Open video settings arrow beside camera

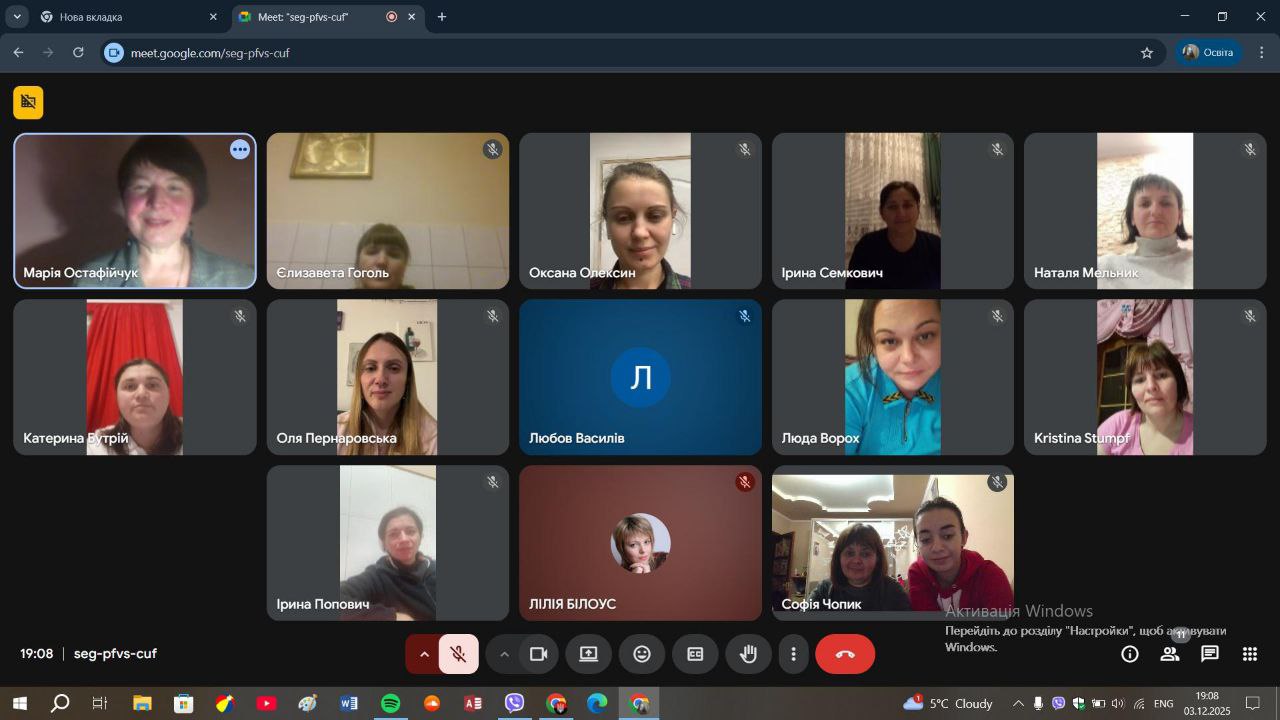point(504,654)
